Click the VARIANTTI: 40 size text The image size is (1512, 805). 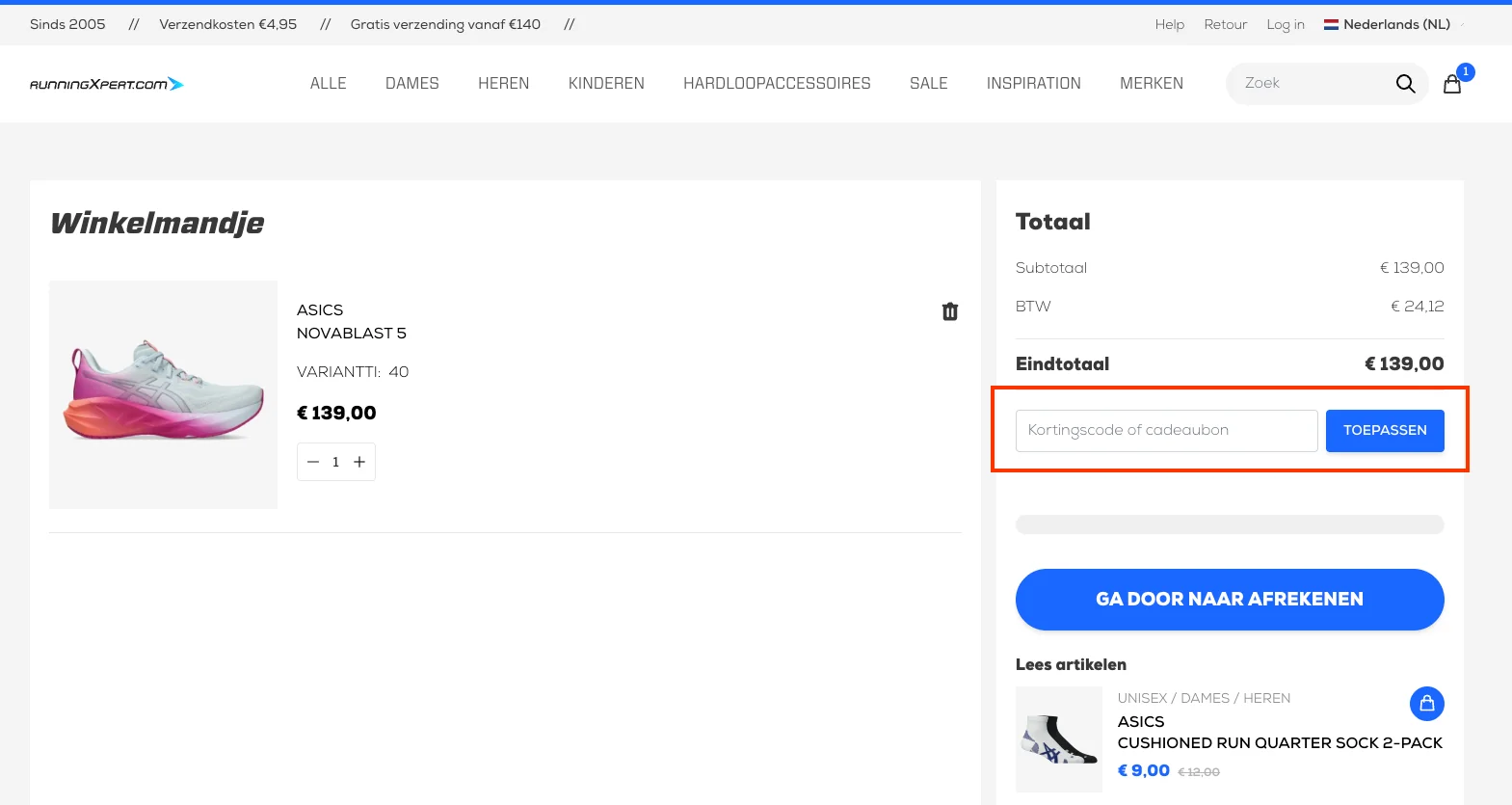(x=353, y=372)
